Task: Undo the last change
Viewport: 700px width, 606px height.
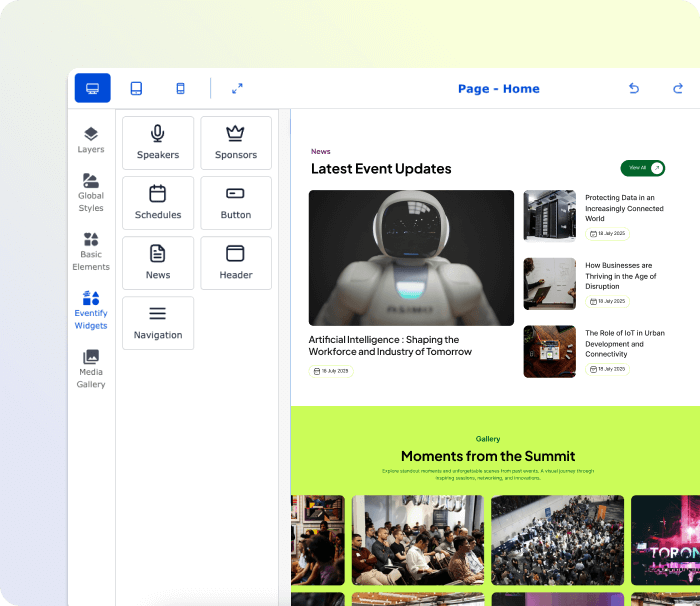Action: [x=634, y=88]
